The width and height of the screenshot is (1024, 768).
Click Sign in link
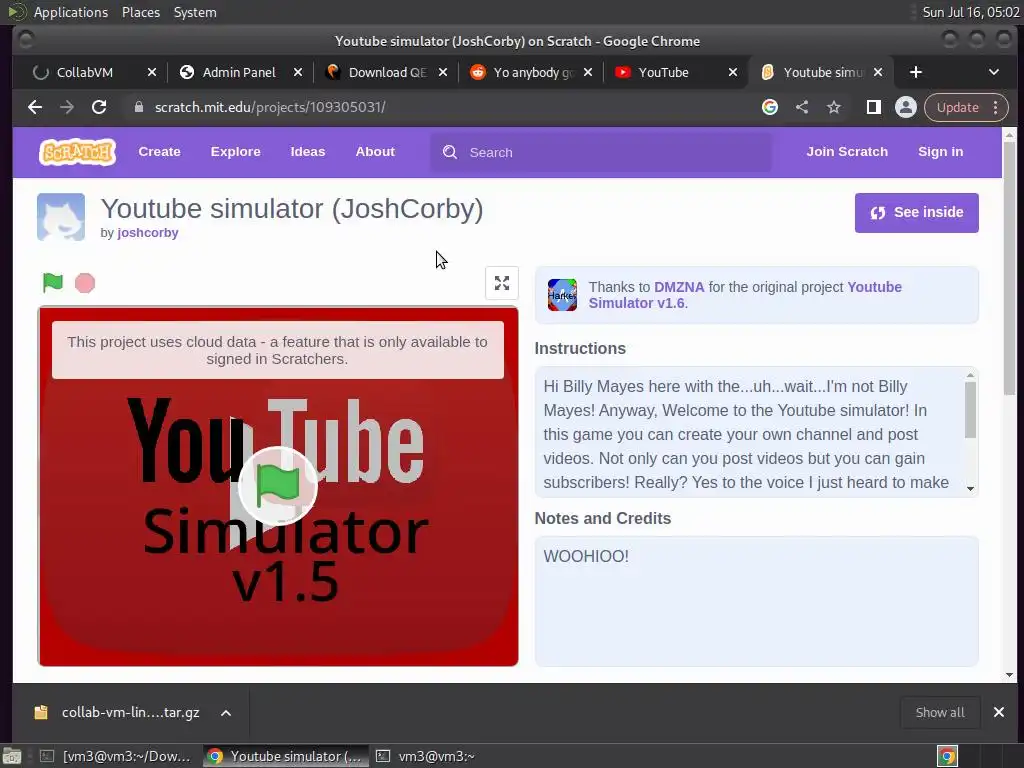(x=940, y=152)
